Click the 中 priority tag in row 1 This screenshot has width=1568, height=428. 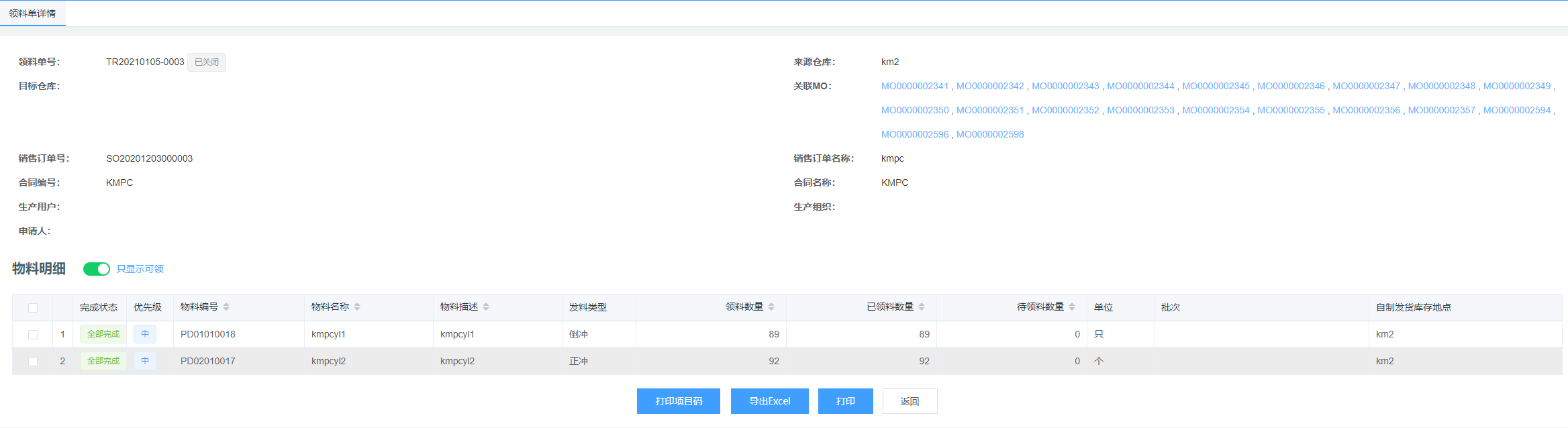(145, 334)
